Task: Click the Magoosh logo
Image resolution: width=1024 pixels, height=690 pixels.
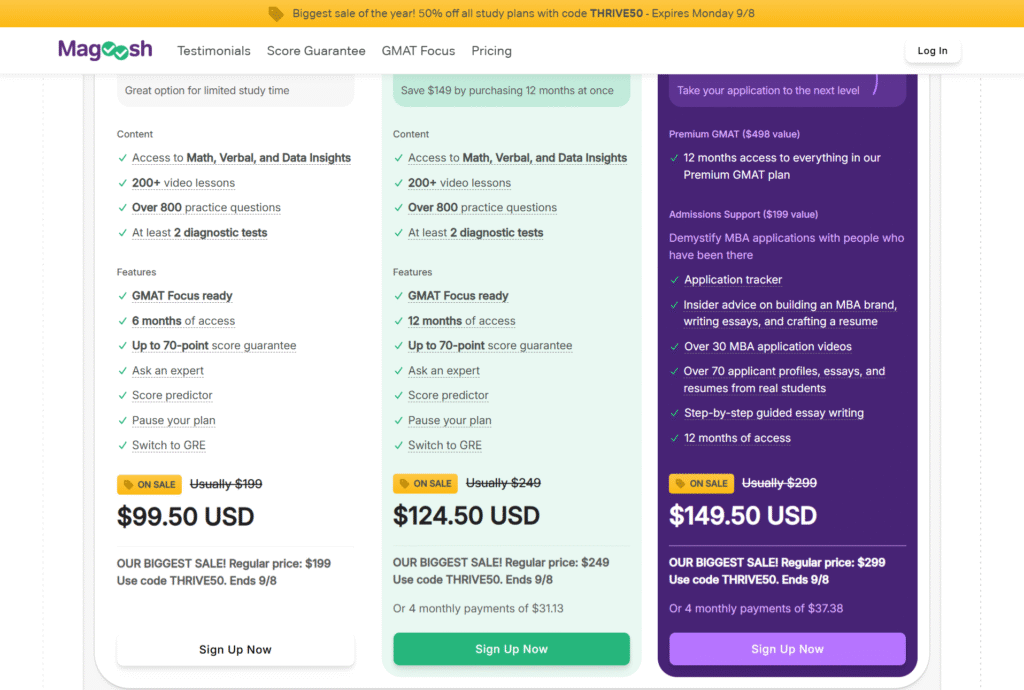Action: (105, 50)
